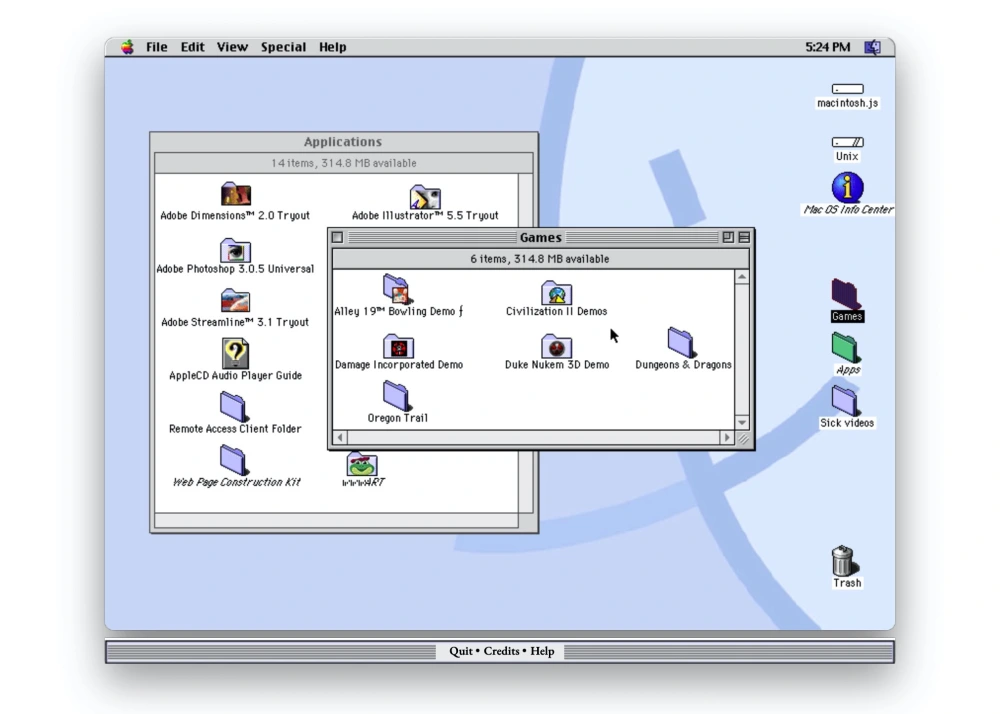Select the Damage Incorporated Demo folder
The height and width of the screenshot is (714, 1000).
(x=399, y=346)
